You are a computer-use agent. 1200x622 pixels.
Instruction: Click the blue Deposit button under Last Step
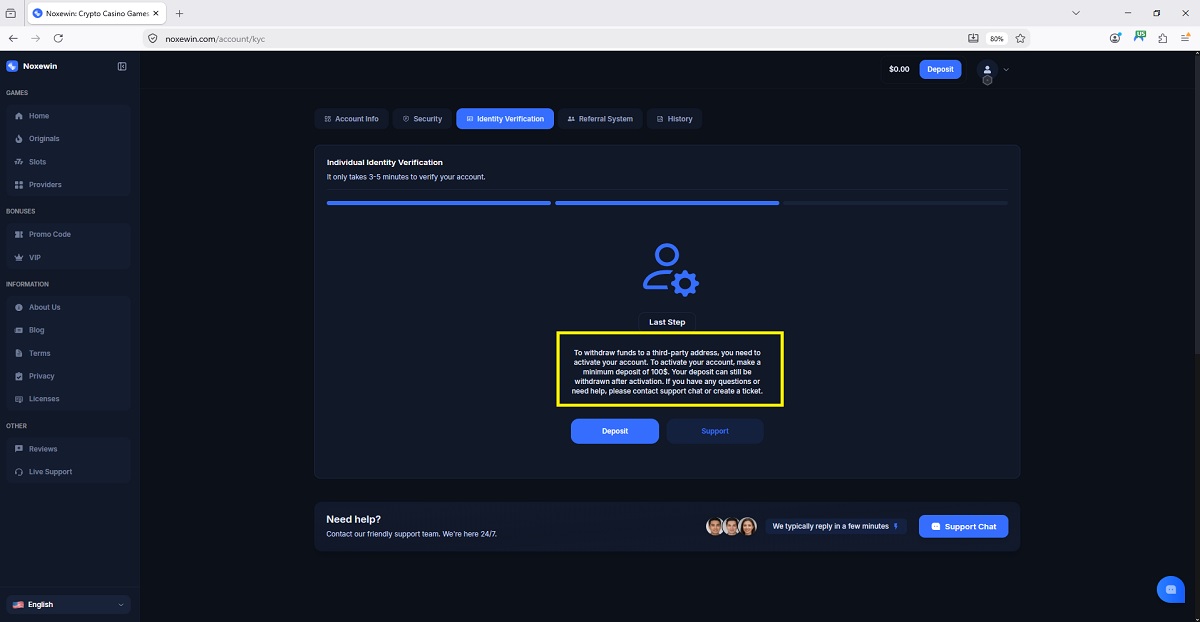615,431
